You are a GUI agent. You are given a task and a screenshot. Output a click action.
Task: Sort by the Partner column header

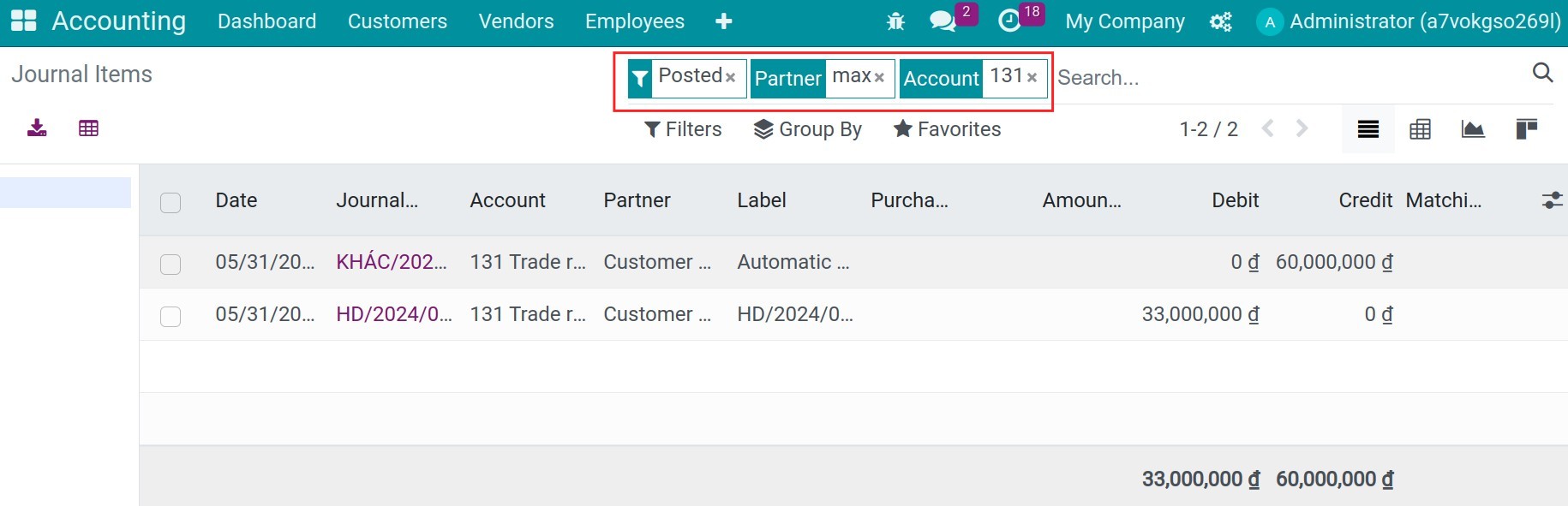(637, 200)
